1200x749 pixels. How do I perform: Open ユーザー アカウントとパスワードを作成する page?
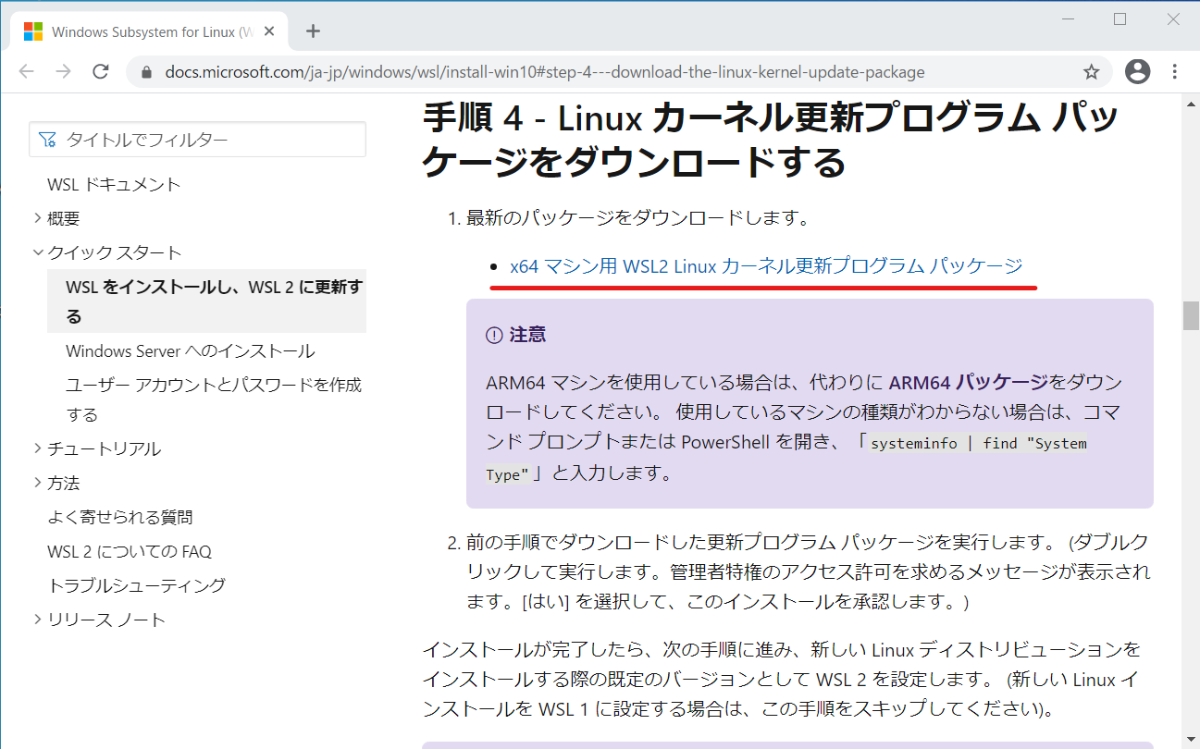point(214,399)
